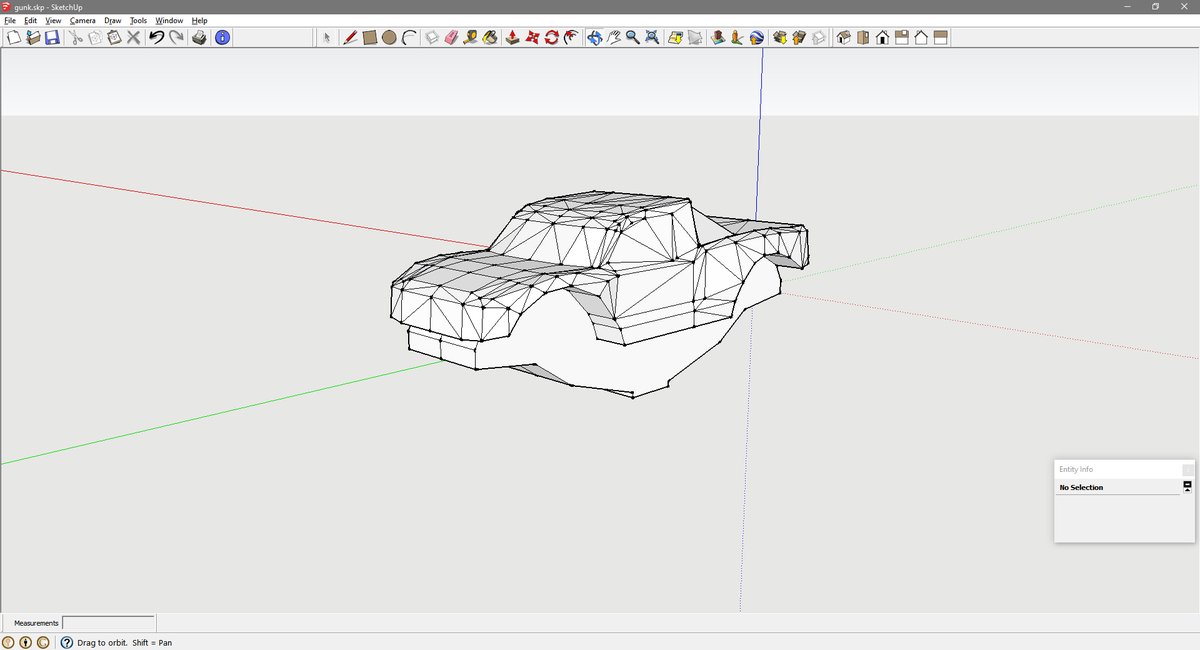Select the arrow Select tool

pos(327,38)
